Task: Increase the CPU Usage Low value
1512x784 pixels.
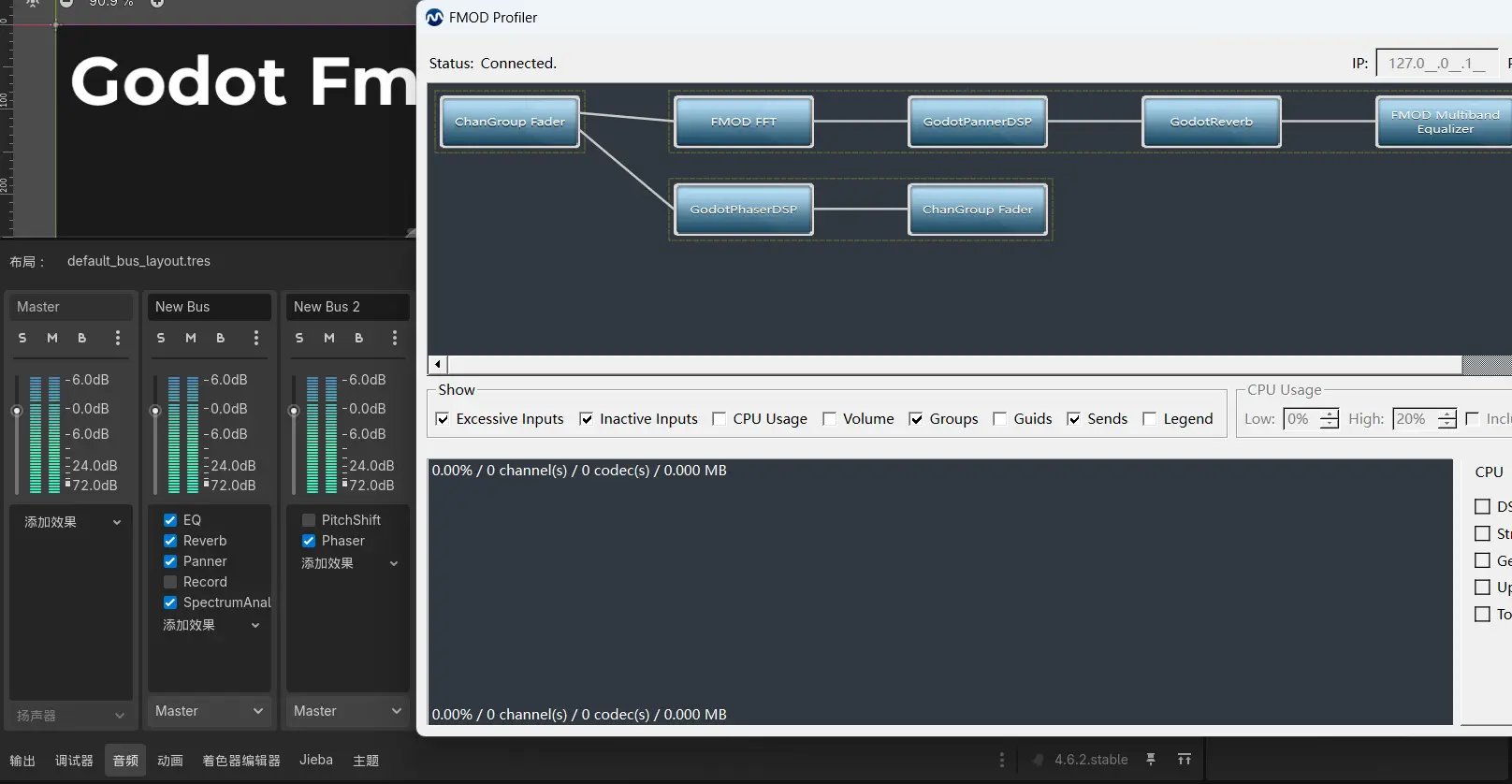Action: (x=1329, y=414)
